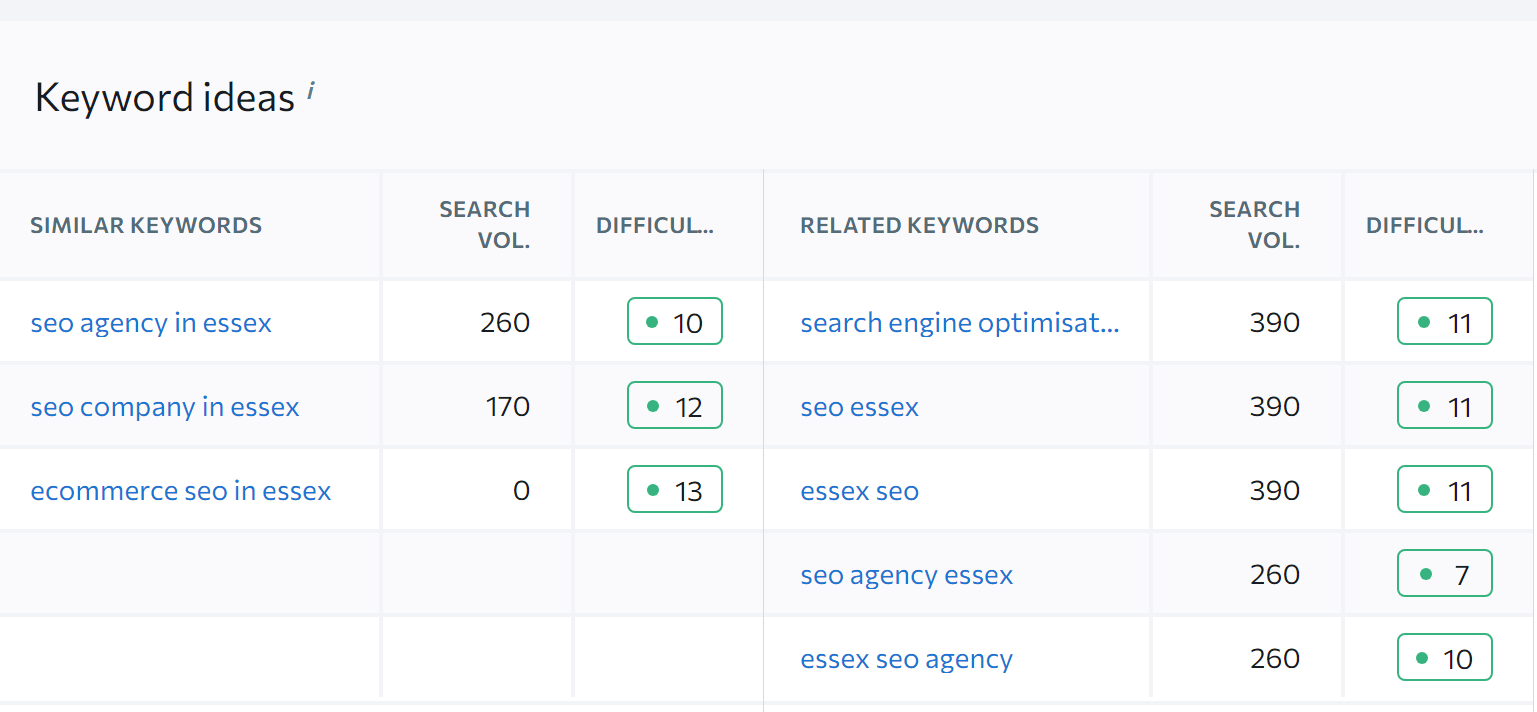This screenshot has height=712, width=1537.
Task: Sort by Similar Keywords column header
Action: point(146,225)
